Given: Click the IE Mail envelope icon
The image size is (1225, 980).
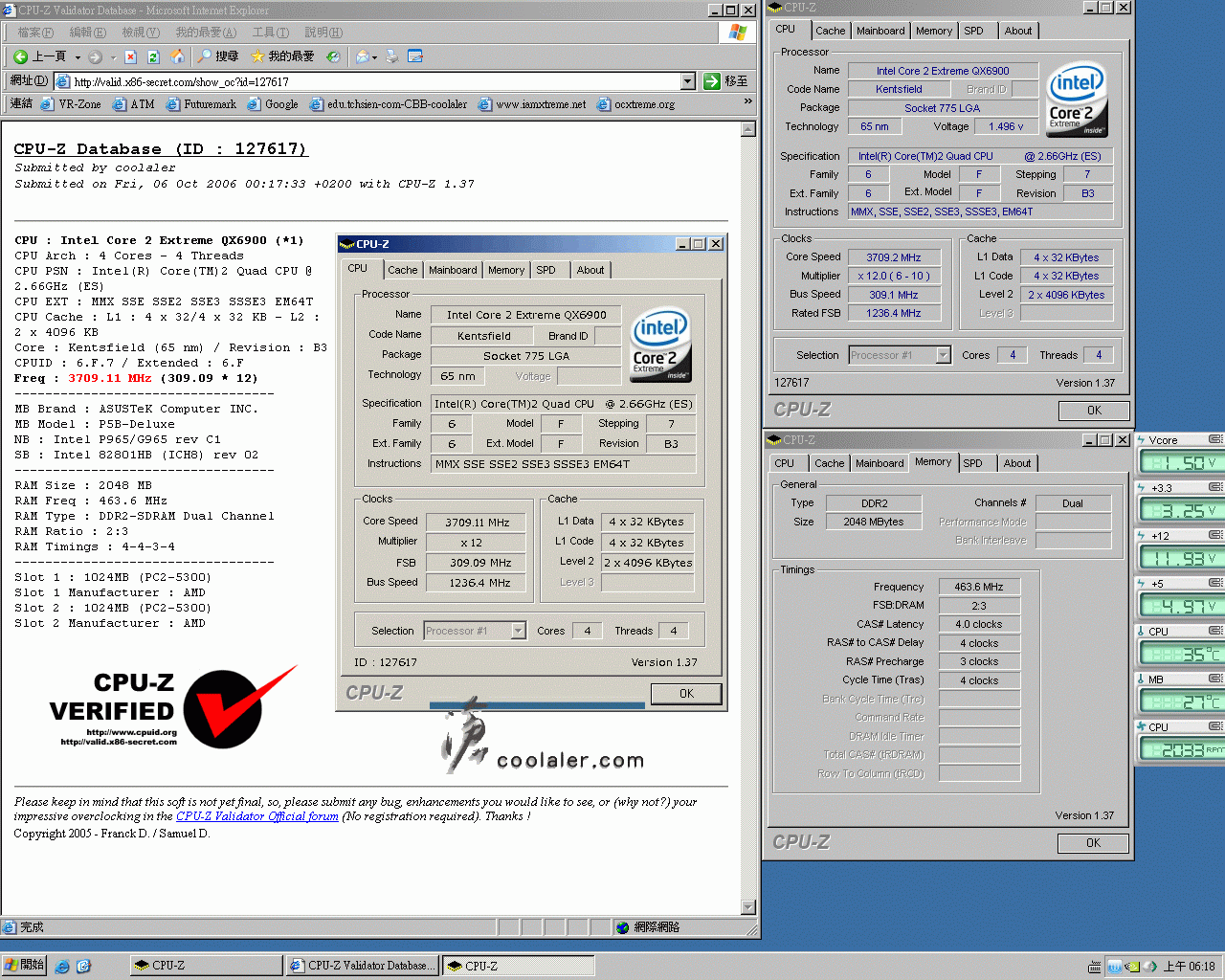Looking at the screenshot, I should [x=363, y=56].
